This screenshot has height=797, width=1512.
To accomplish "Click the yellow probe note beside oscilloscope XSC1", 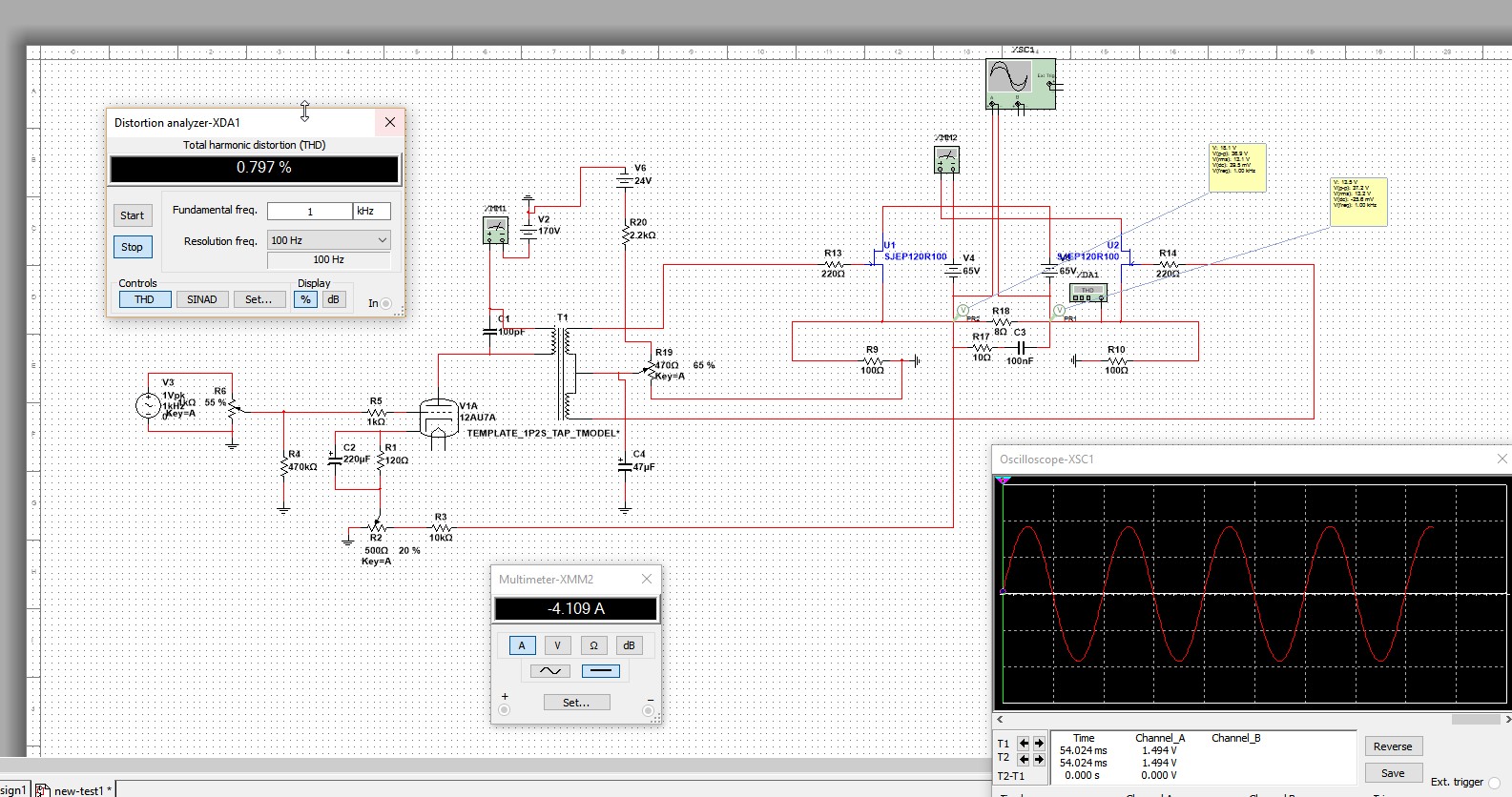I will tap(1237, 168).
